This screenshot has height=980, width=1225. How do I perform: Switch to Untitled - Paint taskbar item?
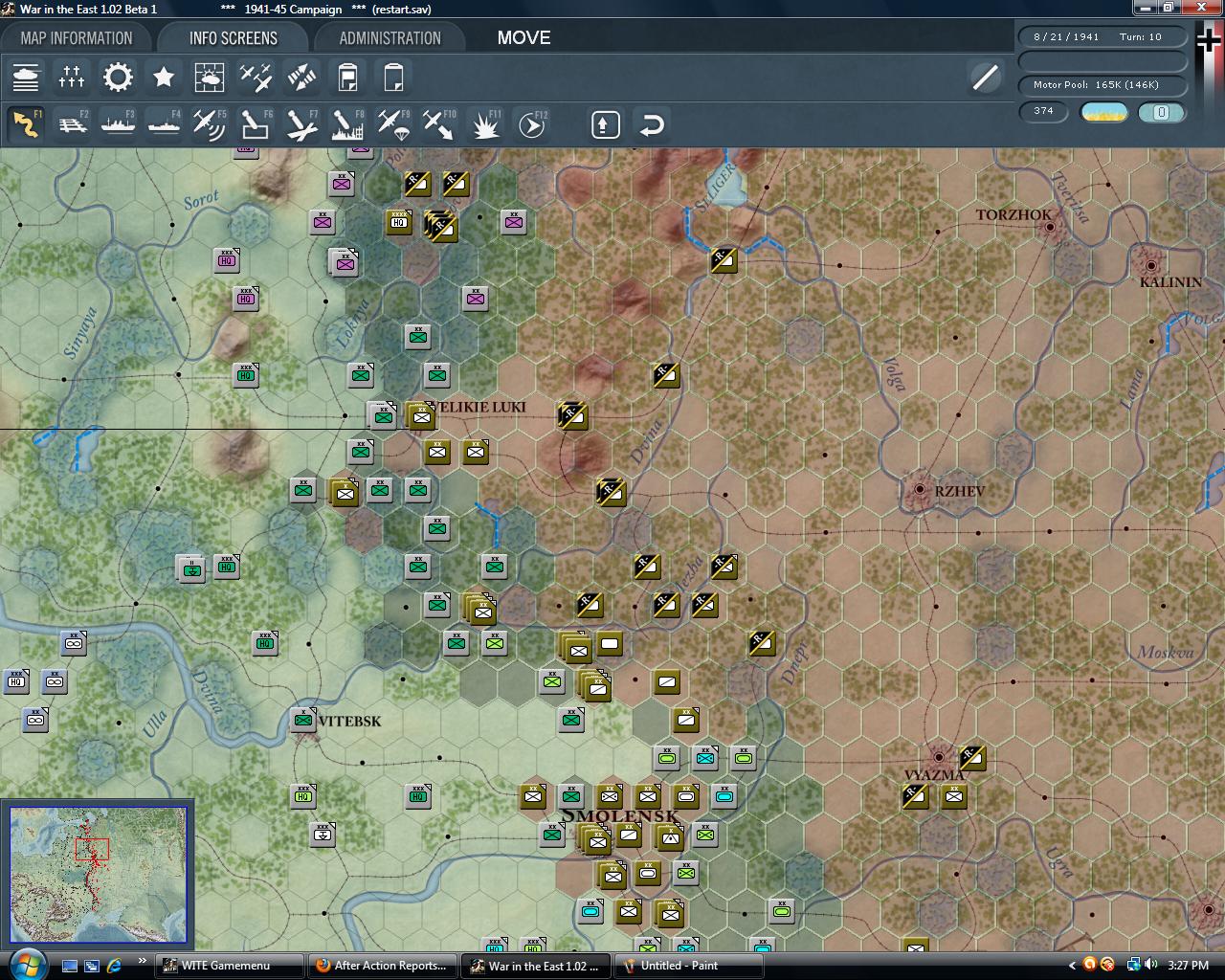689,966
